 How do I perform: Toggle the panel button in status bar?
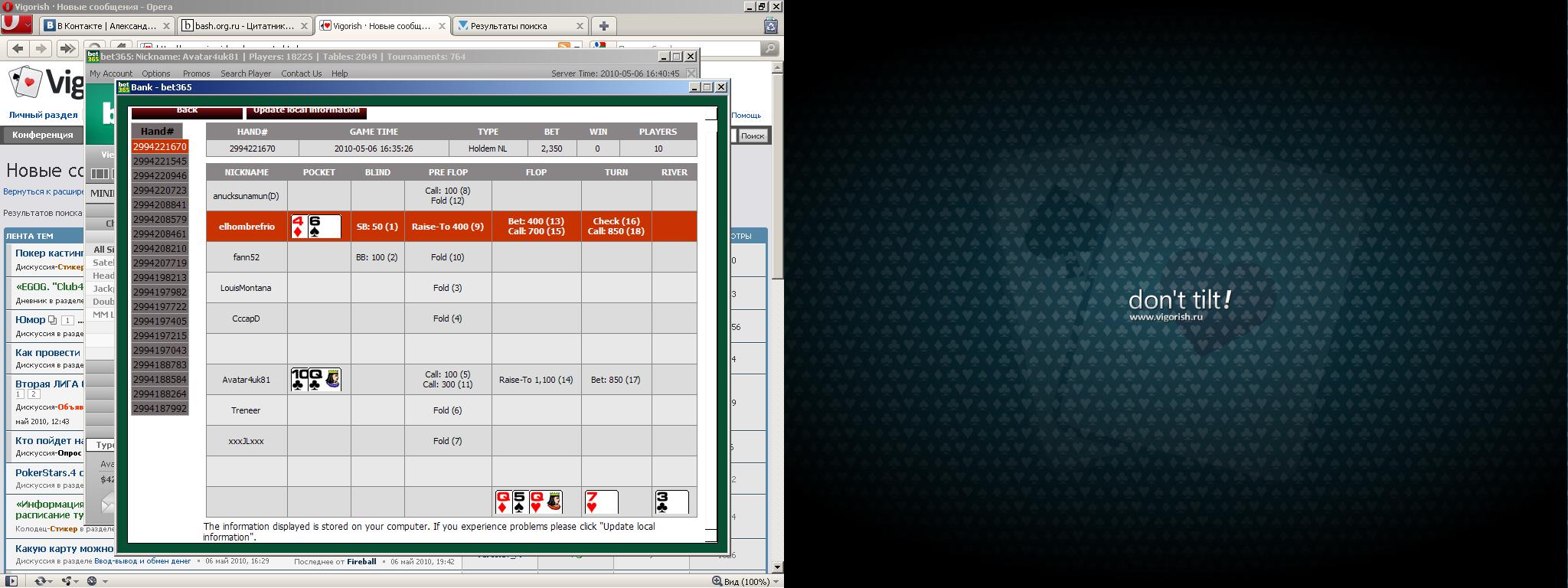tap(11, 581)
